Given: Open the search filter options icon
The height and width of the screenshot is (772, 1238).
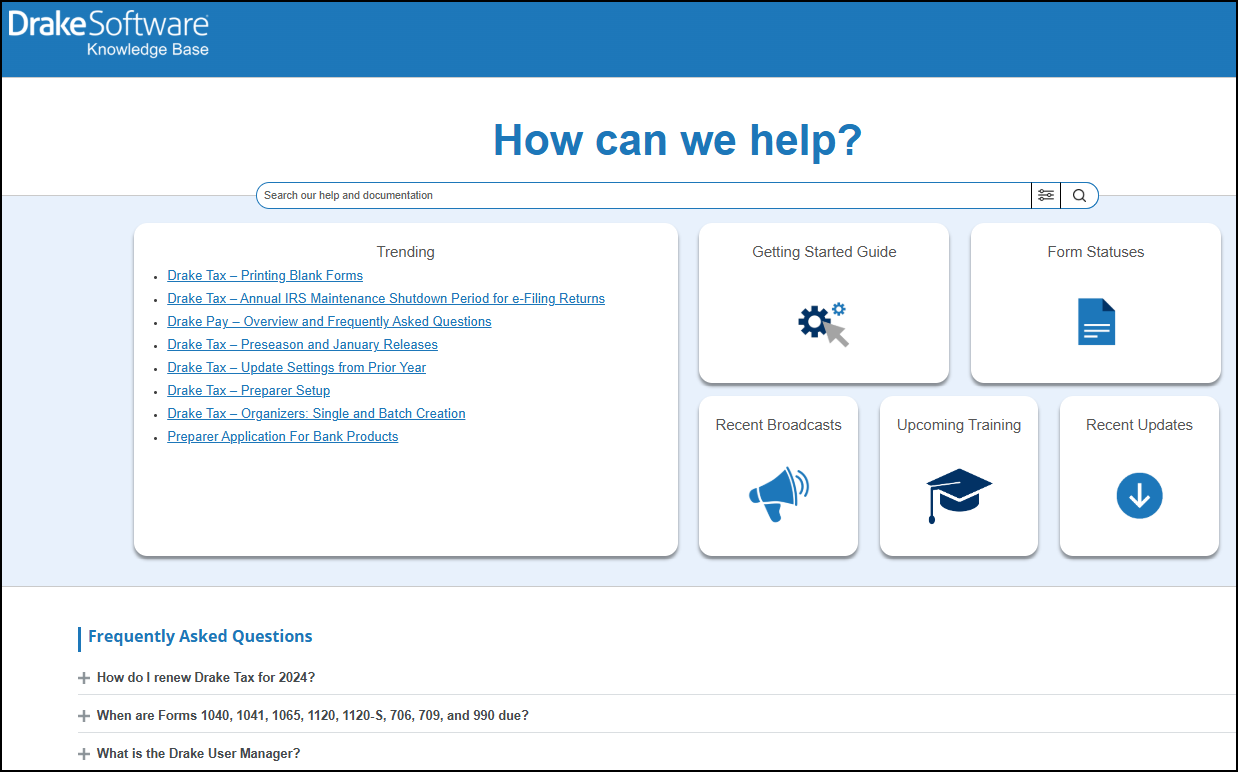Looking at the screenshot, I should pos(1046,196).
